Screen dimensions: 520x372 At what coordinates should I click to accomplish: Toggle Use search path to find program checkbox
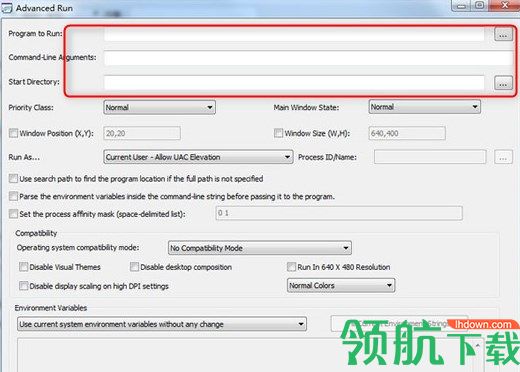pyautogui.click(x=13, y=179)
